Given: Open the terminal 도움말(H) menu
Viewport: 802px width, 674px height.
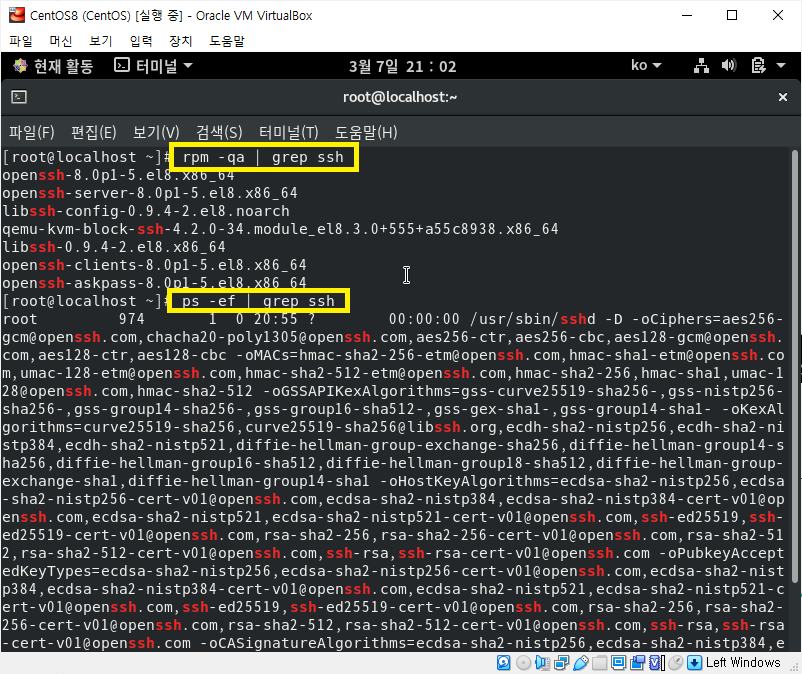Looking at the screenshot, I should point(366,132).
